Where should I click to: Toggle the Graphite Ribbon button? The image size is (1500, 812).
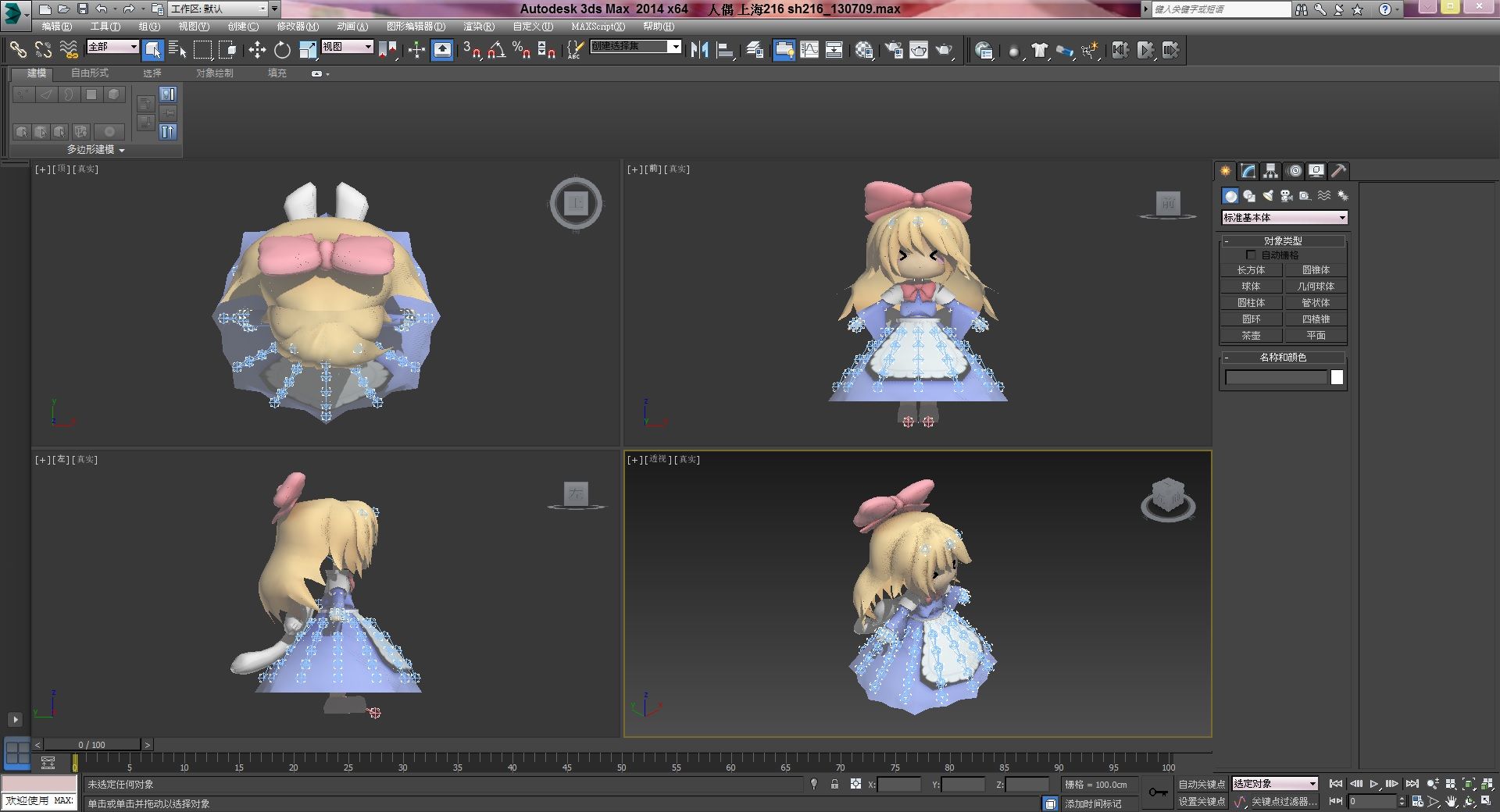point(784,50)
